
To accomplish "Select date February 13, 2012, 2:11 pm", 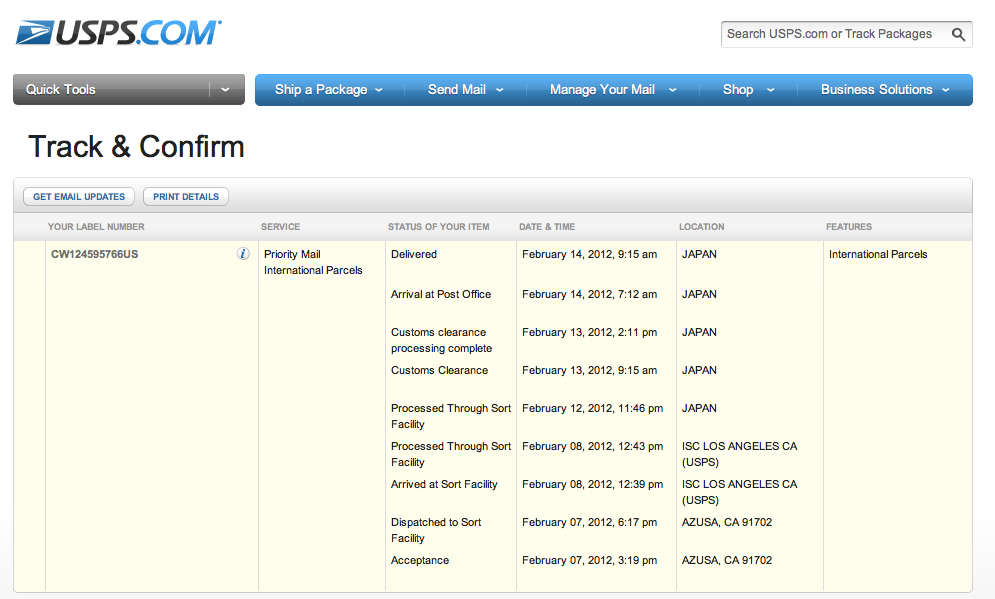I will click(590, 332).
